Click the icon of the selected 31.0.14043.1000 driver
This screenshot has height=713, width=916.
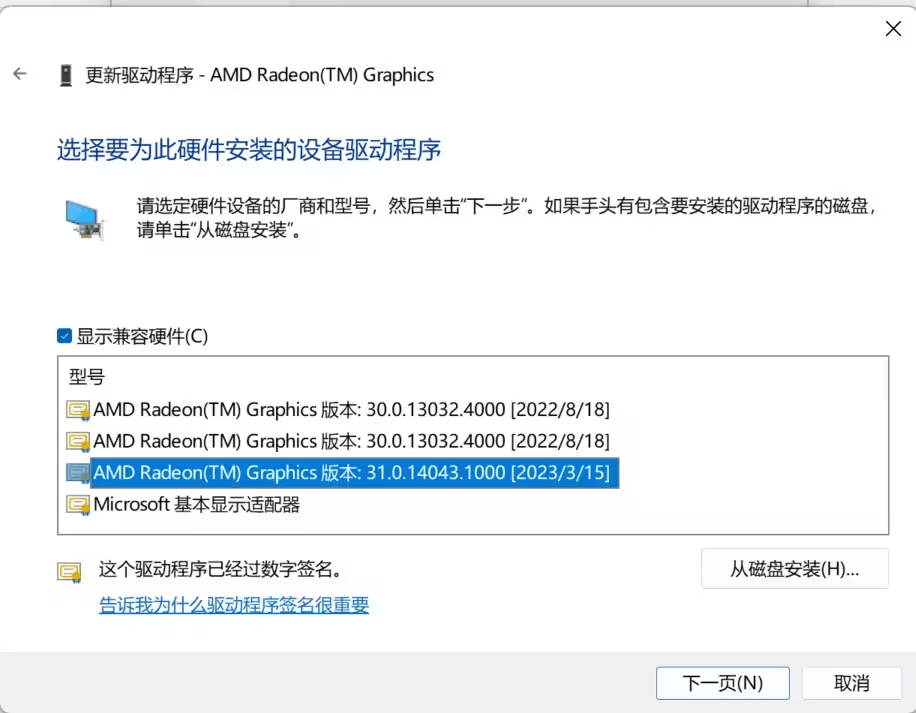coord(77,473)
